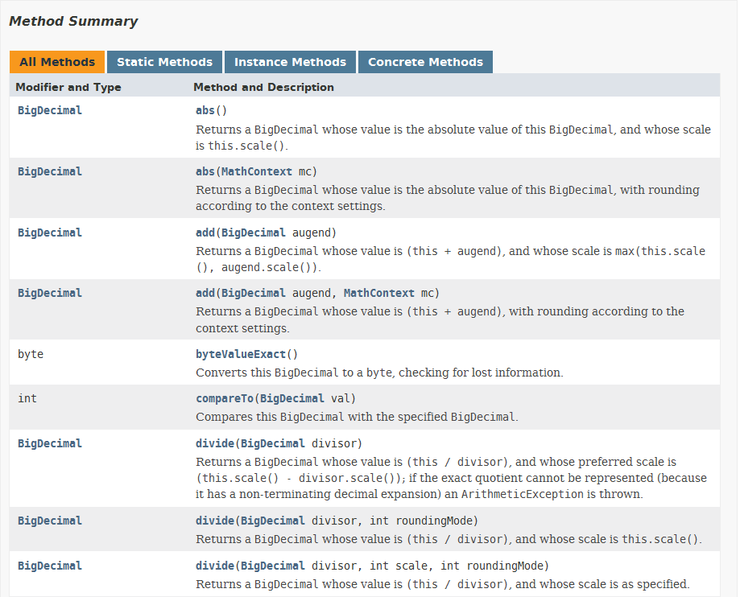The height and width of the screenshot is (597, 740).
Task: Show the Concrete Methods tab
Action: point(425,62)
